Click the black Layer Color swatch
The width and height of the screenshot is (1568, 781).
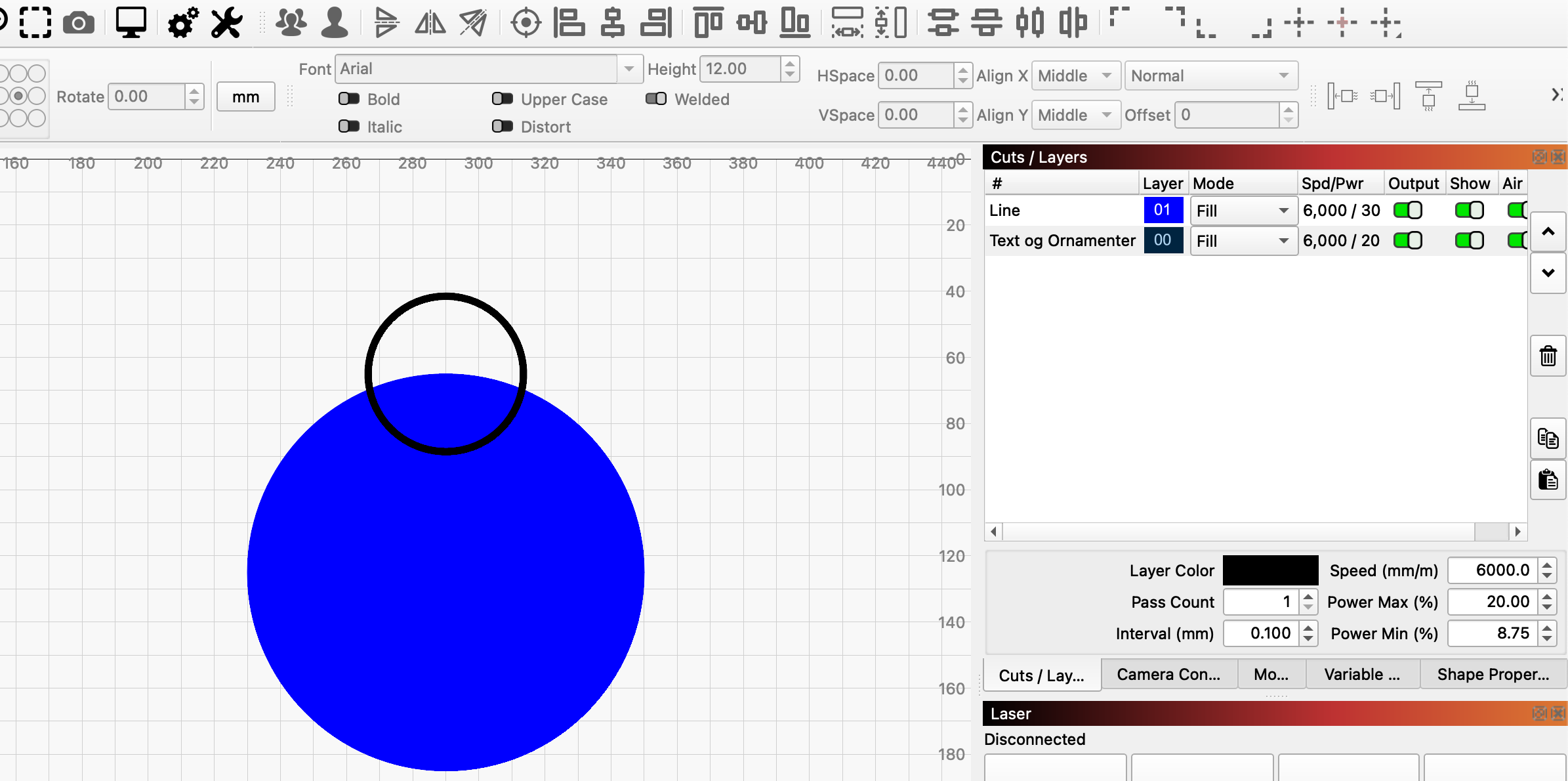click(x=1270, y=570)
